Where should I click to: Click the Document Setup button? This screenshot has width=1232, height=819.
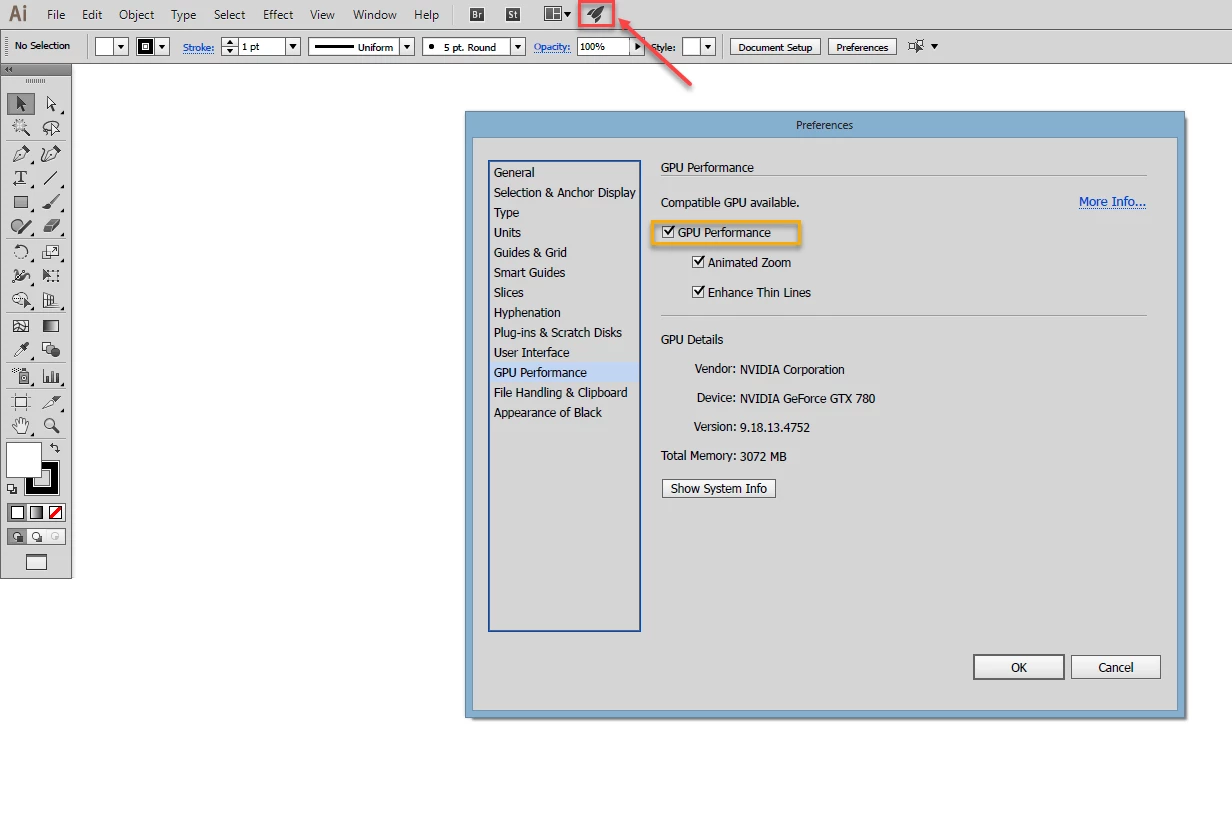coord(776,47)
